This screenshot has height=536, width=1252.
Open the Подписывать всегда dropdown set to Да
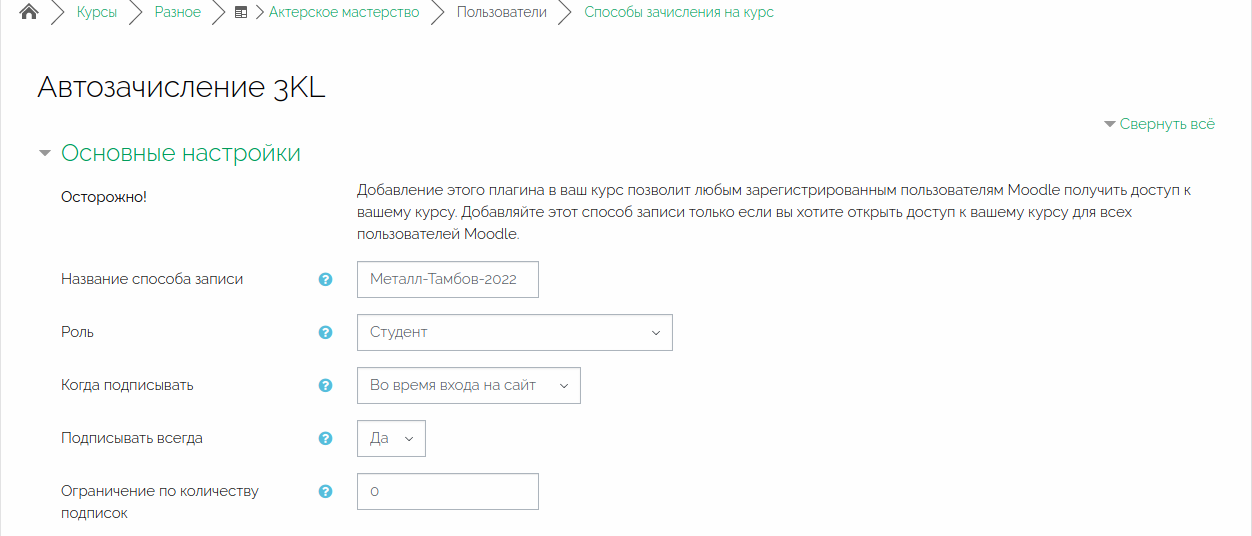[x=391, y=438]
